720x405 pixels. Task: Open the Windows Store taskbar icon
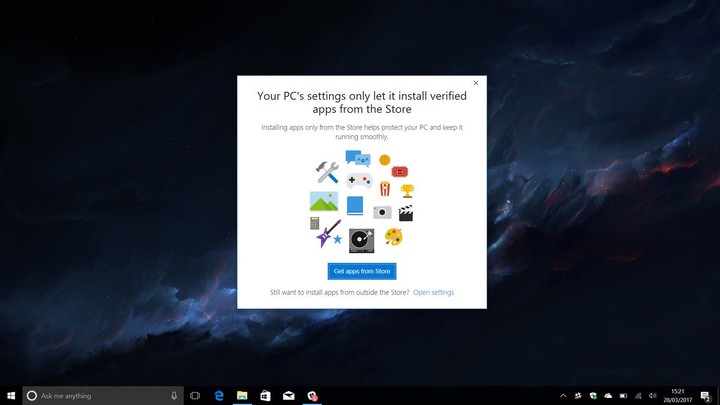(265, 396)
